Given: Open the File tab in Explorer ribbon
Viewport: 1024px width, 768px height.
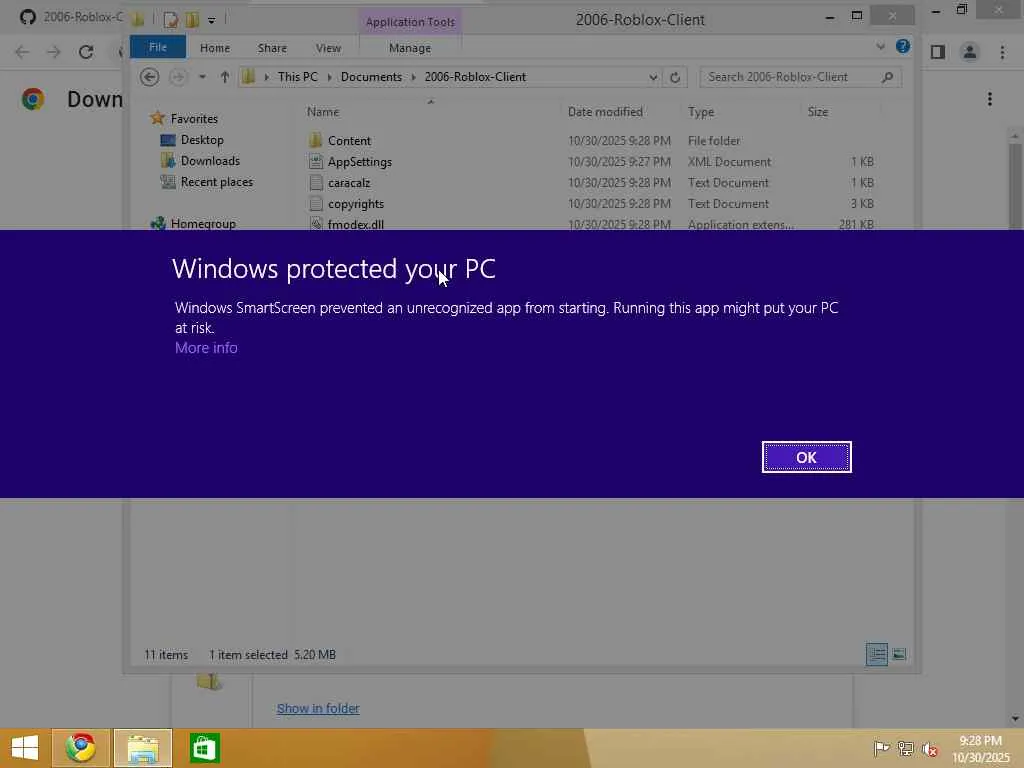Looking at the screenshot, I should point(157,47).
